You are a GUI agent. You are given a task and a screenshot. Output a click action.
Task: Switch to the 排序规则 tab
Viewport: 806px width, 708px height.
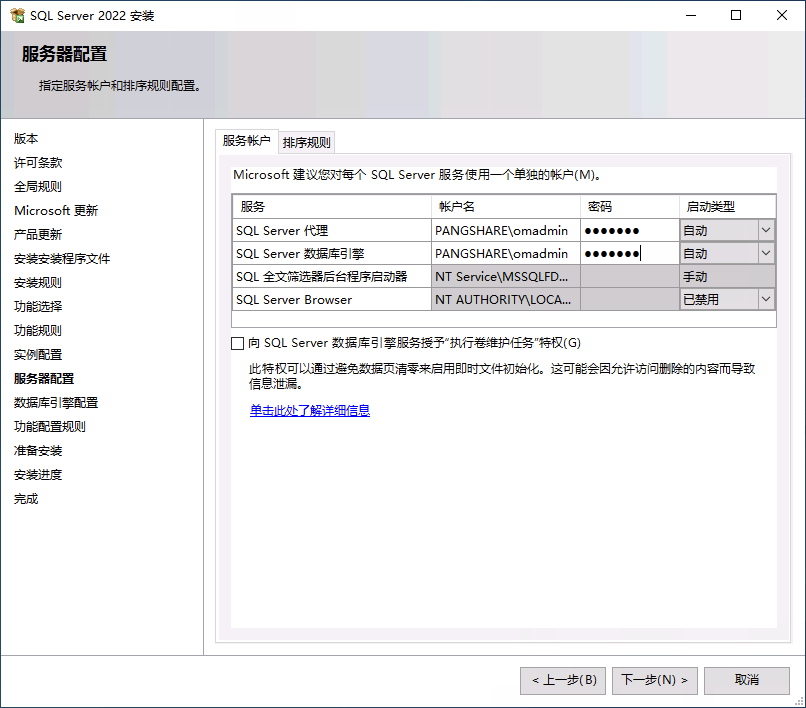pos(306,141)
